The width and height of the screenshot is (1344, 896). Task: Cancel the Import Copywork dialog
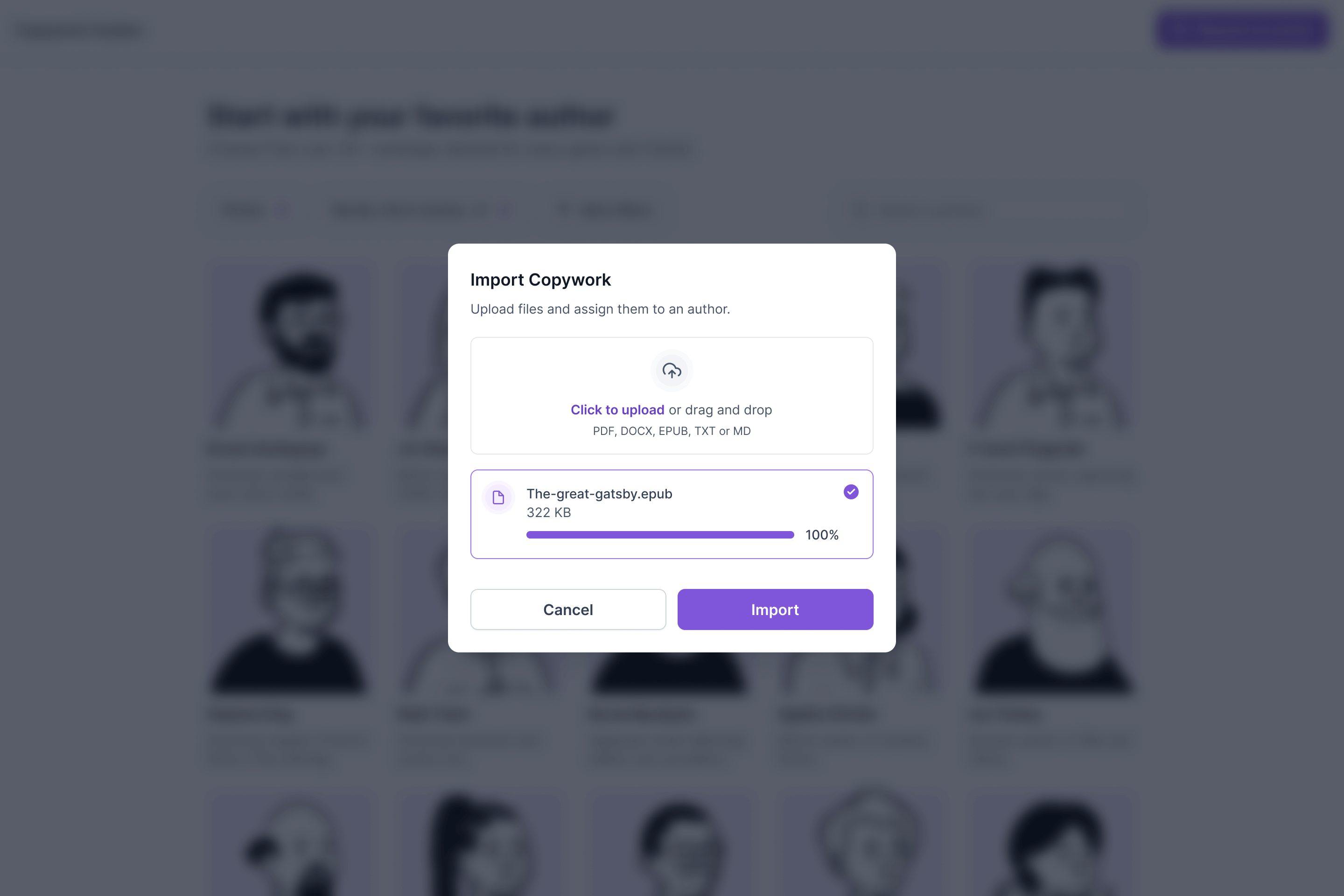[x=568, y=609]
